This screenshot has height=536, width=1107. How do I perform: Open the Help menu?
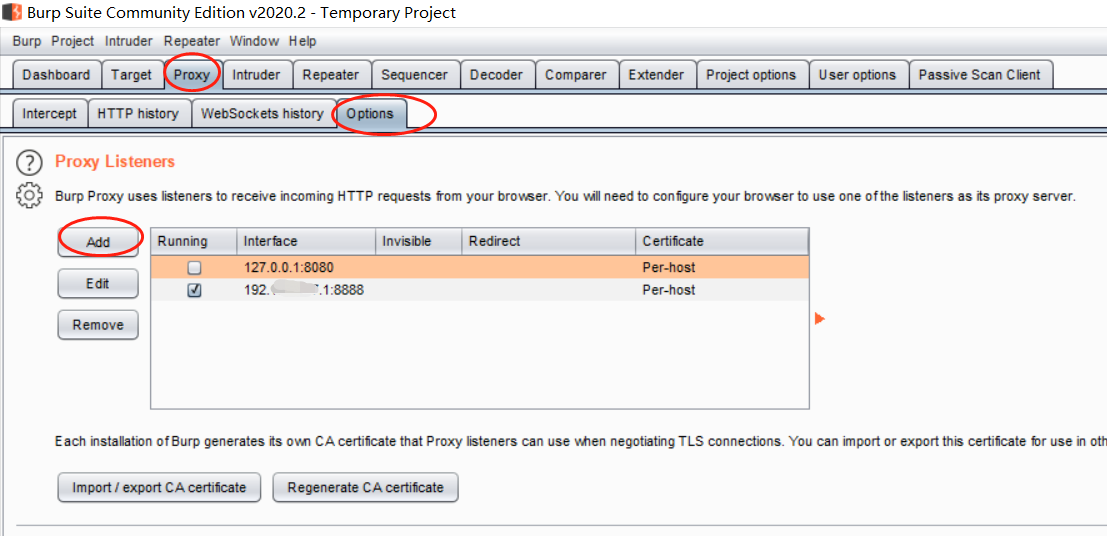(302, 41)
